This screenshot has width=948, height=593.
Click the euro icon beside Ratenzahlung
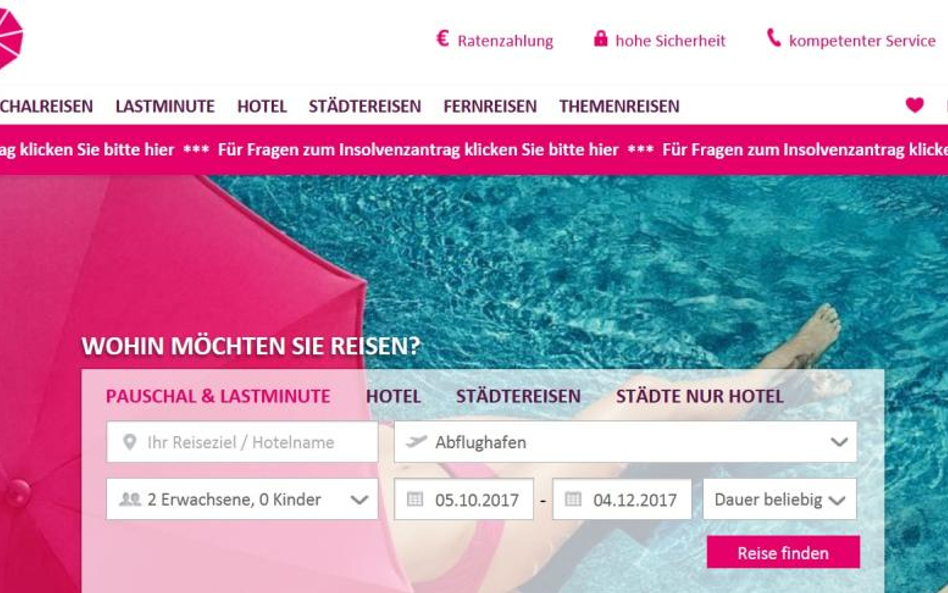443,39
